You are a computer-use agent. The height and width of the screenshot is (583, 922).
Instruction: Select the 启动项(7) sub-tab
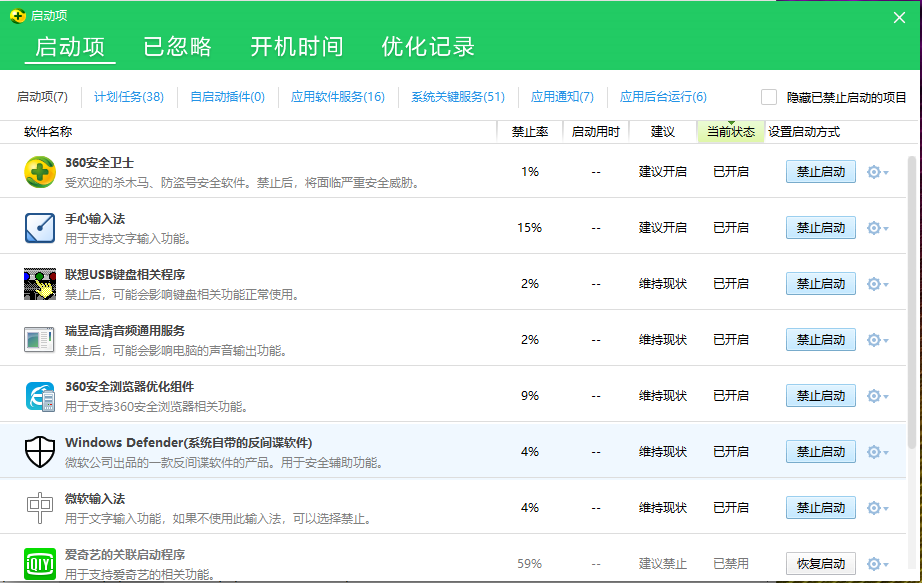click(42, 97)
